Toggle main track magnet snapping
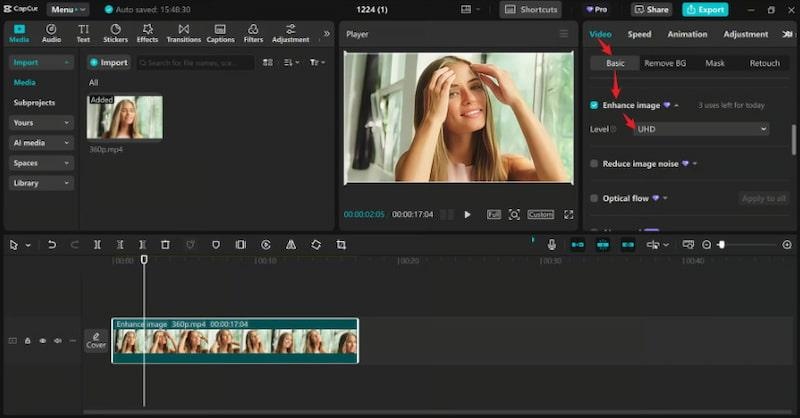The width and height of the screenshot is (800, 418). click(x=578, y=245)
